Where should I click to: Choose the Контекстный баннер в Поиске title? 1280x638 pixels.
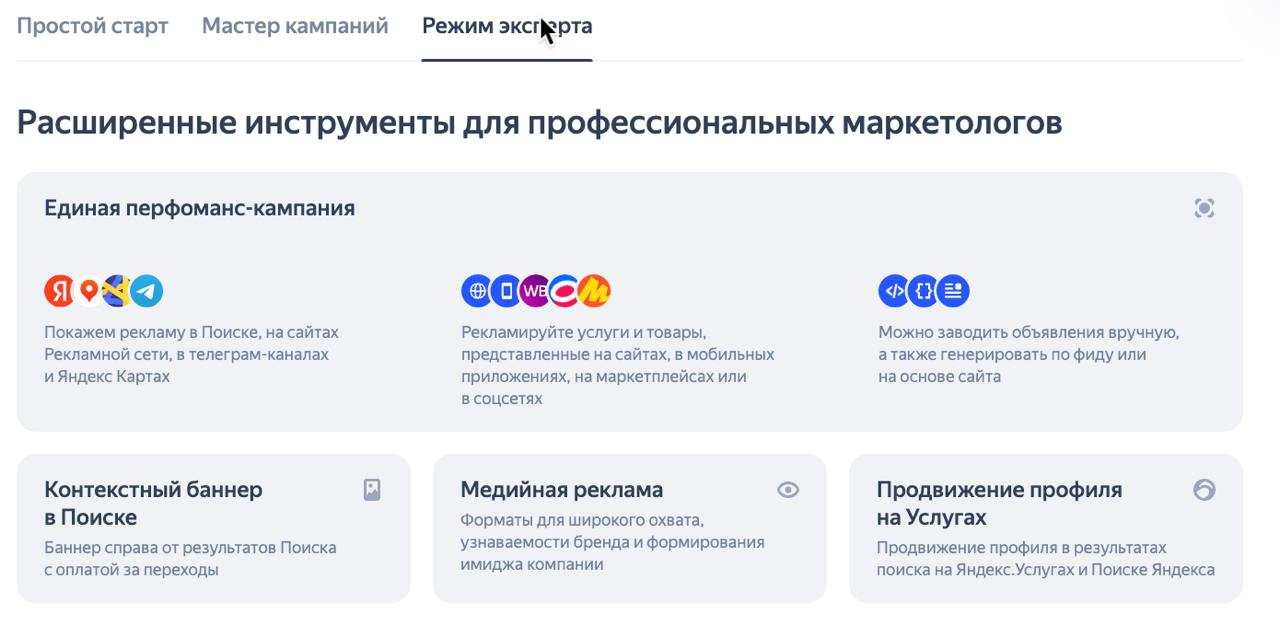pos(153,503)
